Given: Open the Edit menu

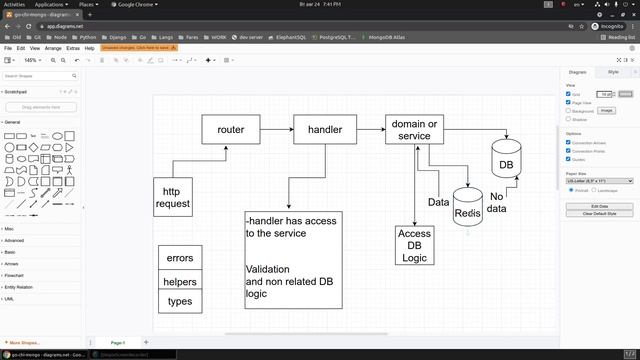Looking at the screenshot, I should coord(21,48).
